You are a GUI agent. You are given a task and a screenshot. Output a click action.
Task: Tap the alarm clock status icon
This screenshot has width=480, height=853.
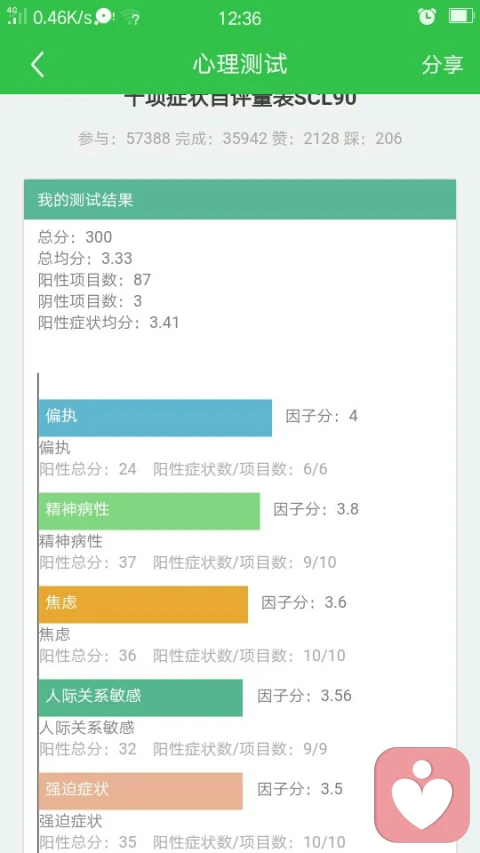pos(427,17)
